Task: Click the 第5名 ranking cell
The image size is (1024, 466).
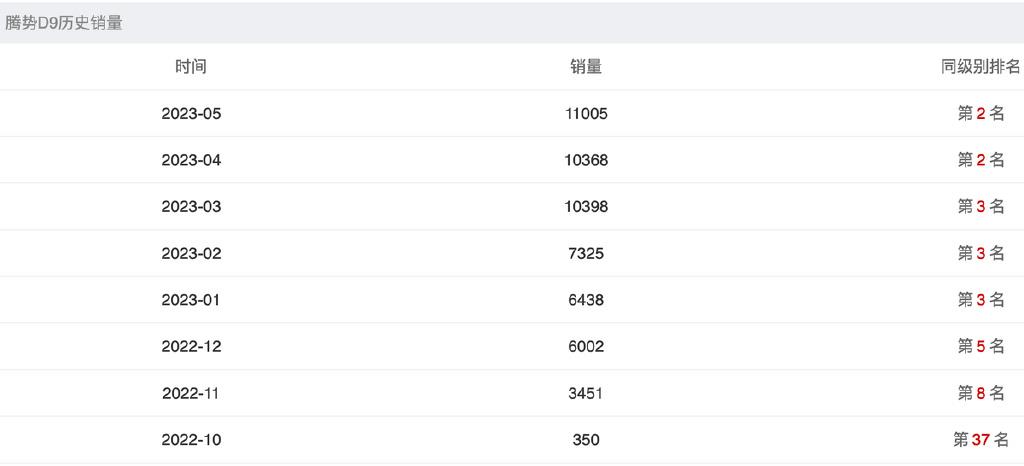Action: [980, 347]
